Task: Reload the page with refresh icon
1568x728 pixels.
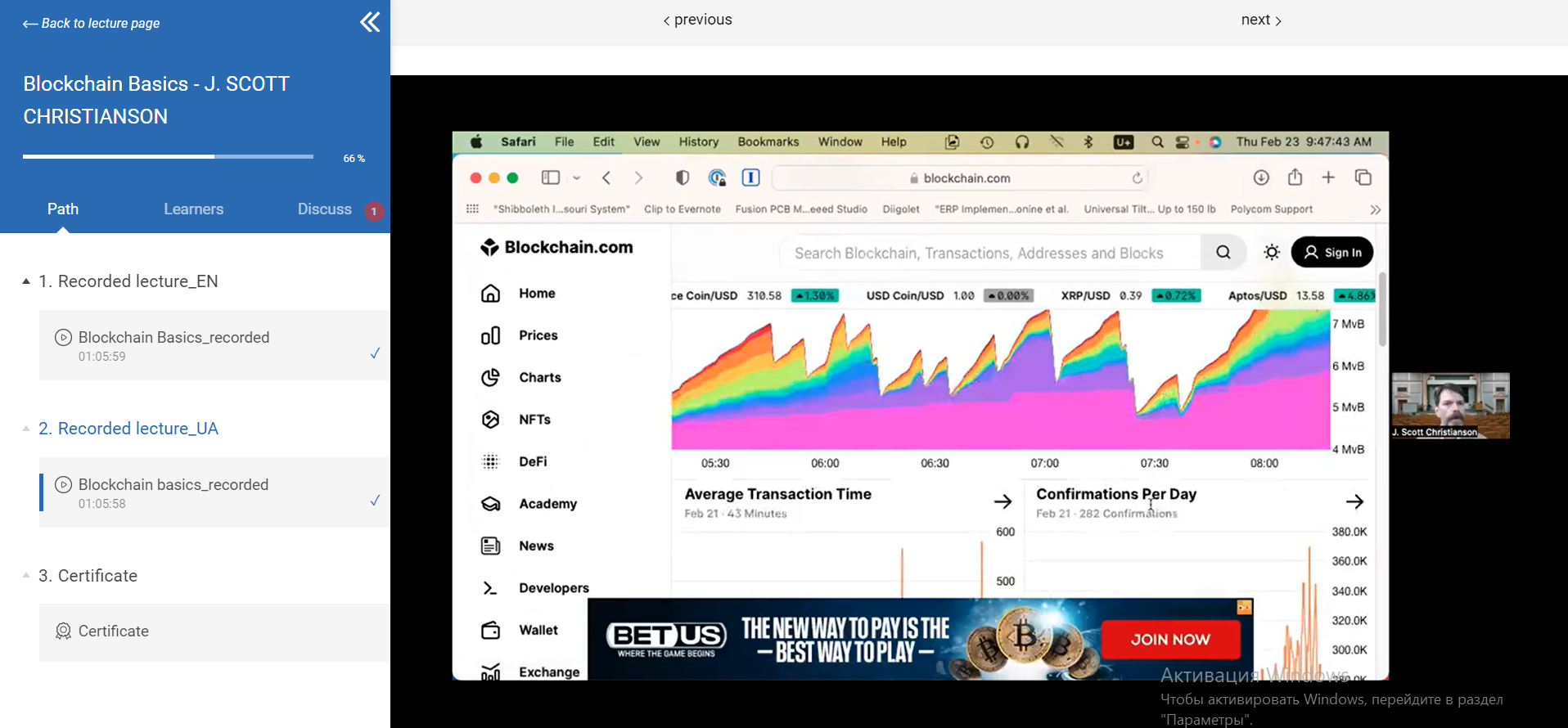Action: coord(1137,178)
